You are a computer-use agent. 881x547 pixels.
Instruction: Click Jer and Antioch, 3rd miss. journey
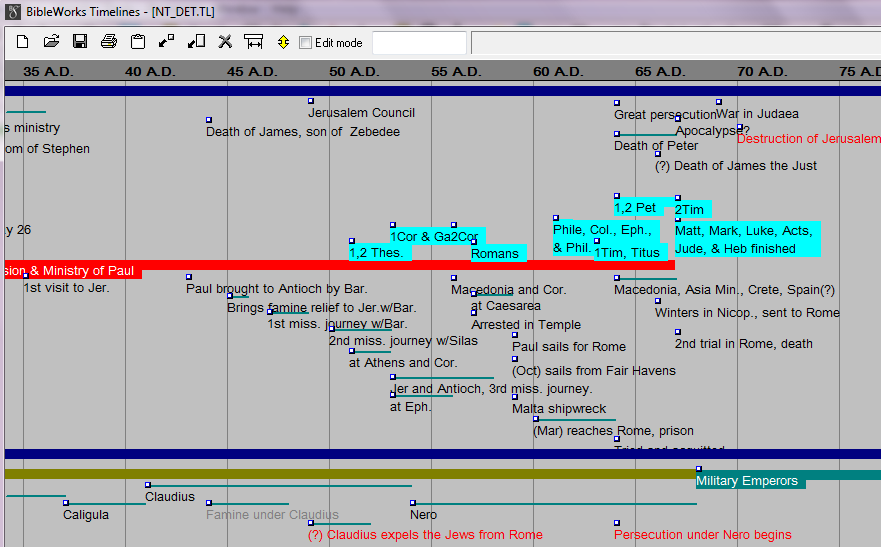[x=491, y=389]
